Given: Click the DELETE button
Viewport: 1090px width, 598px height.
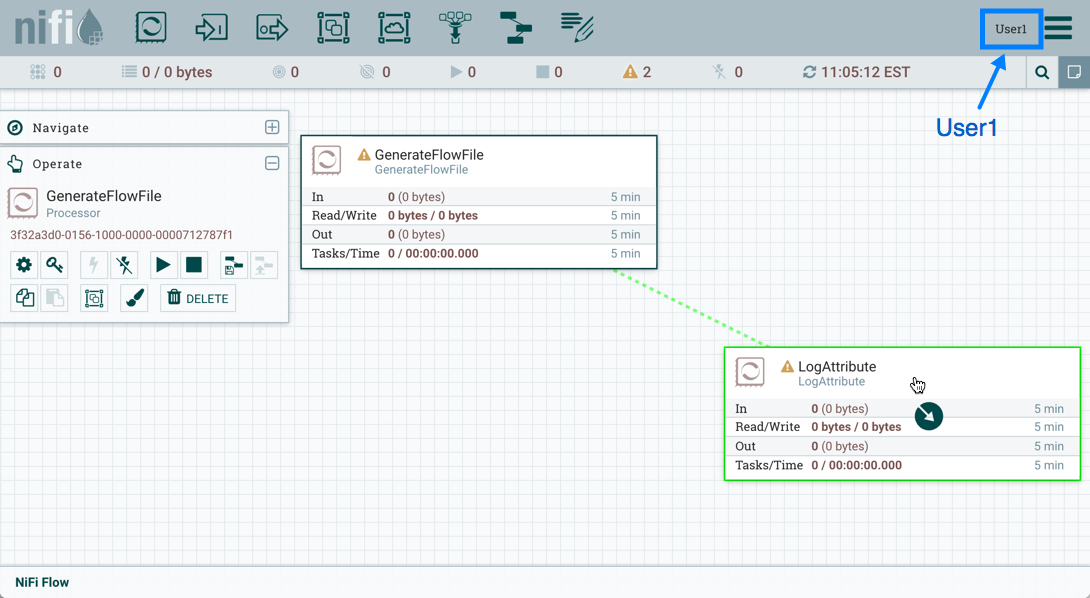Looking at the screenshot, I should pos(198,298).
